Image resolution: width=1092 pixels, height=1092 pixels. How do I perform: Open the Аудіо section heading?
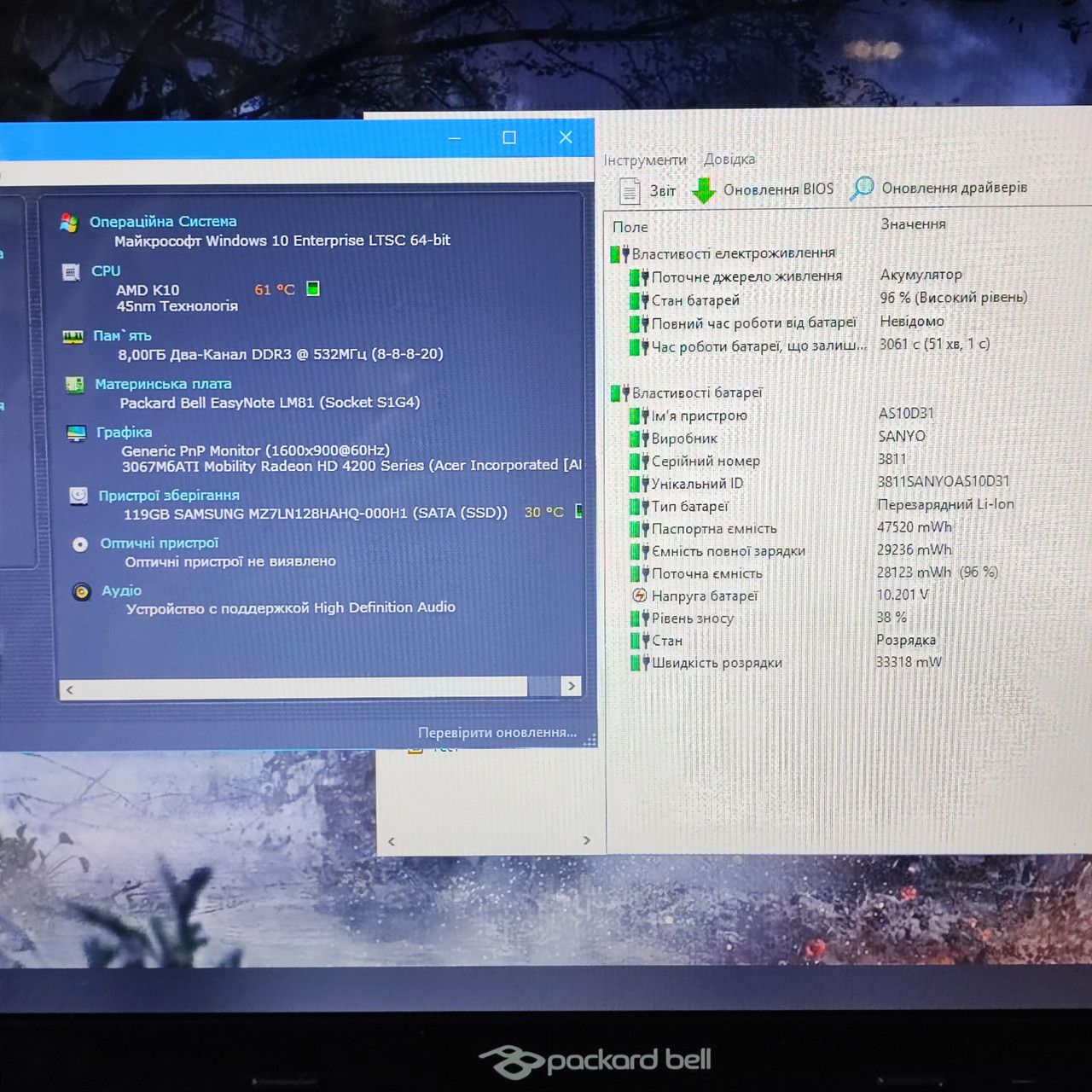click(122, 590)
